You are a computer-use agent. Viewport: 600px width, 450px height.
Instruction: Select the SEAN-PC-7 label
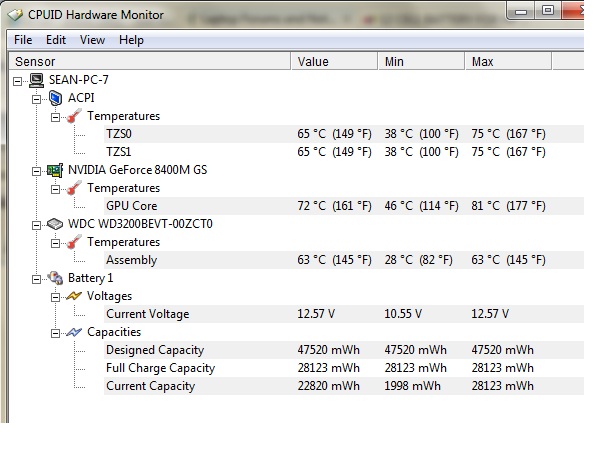pos(78,80)
